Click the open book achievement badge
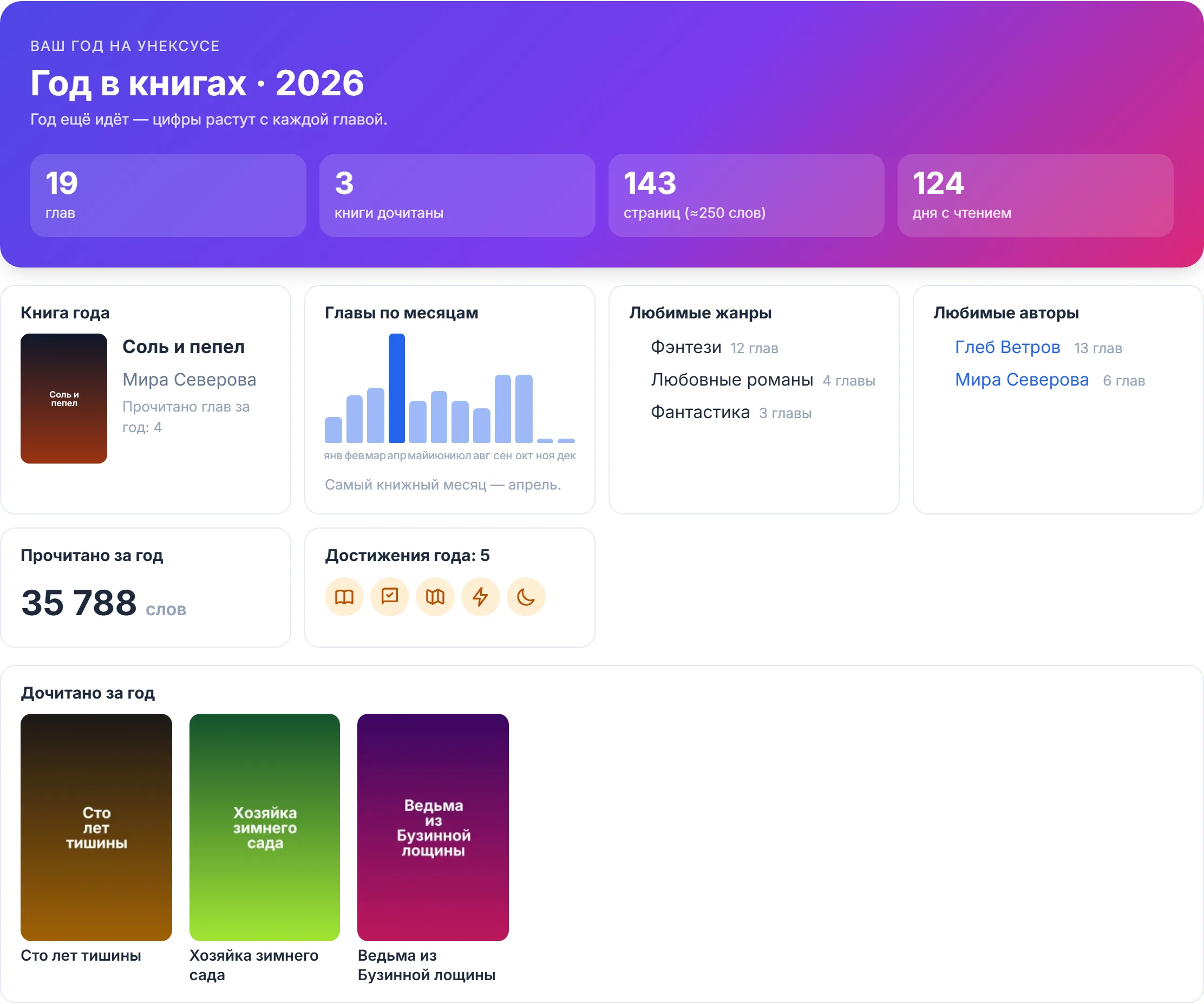The width and height of the screenshot is (1204, 1004). point(344,597)
